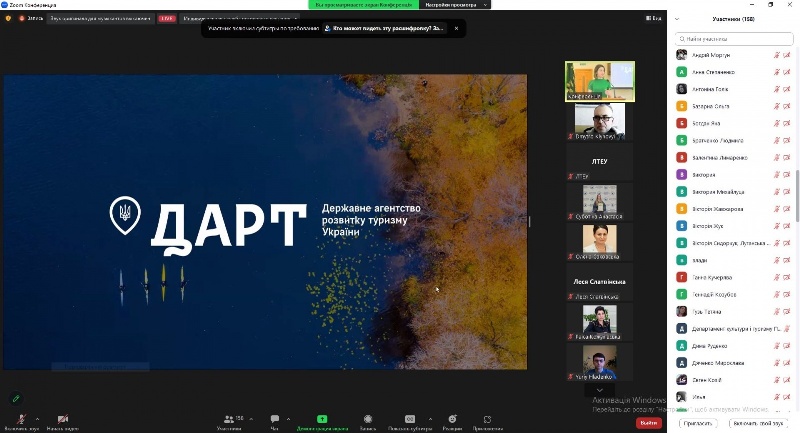Open the Participants panel icon

coord(228,418)
